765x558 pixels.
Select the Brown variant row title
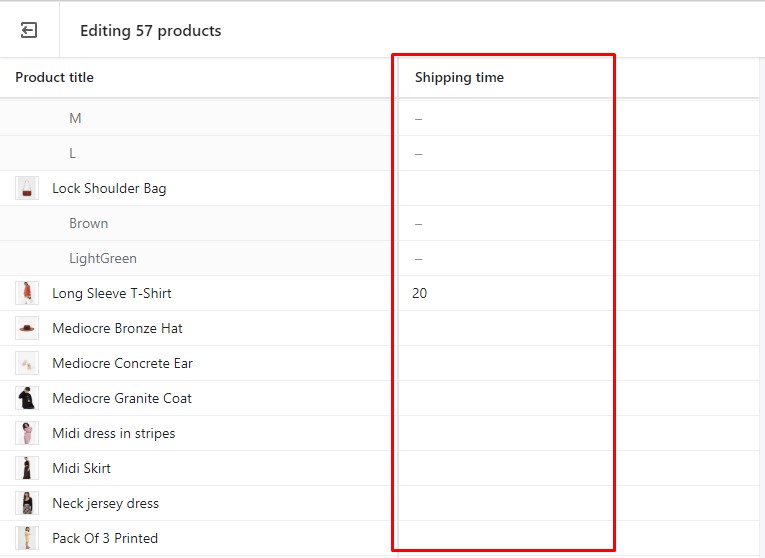point(89,223)
